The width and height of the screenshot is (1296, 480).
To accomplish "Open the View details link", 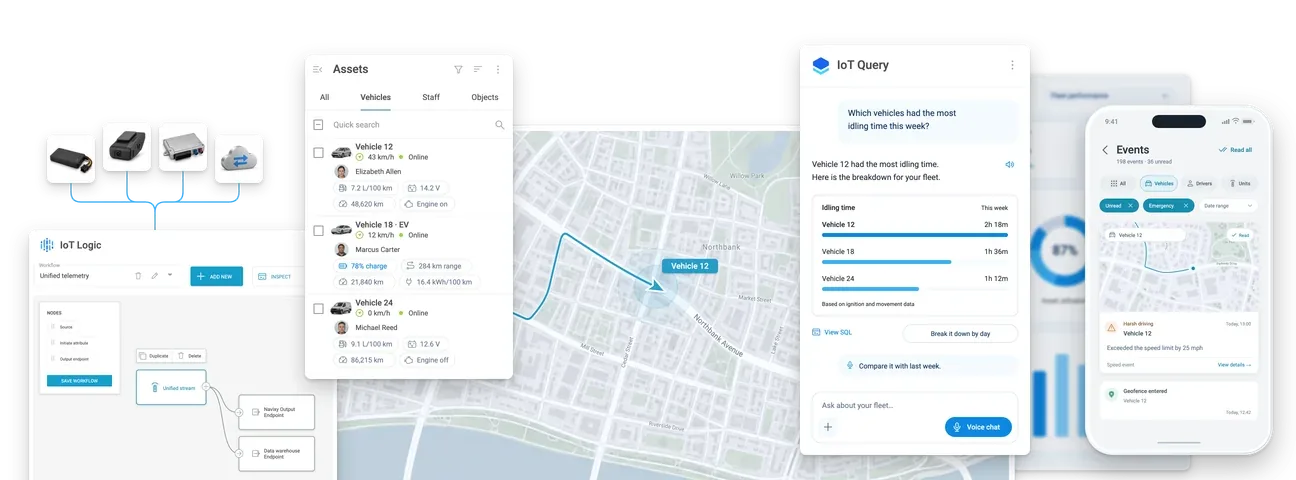I will point(1234,365).
